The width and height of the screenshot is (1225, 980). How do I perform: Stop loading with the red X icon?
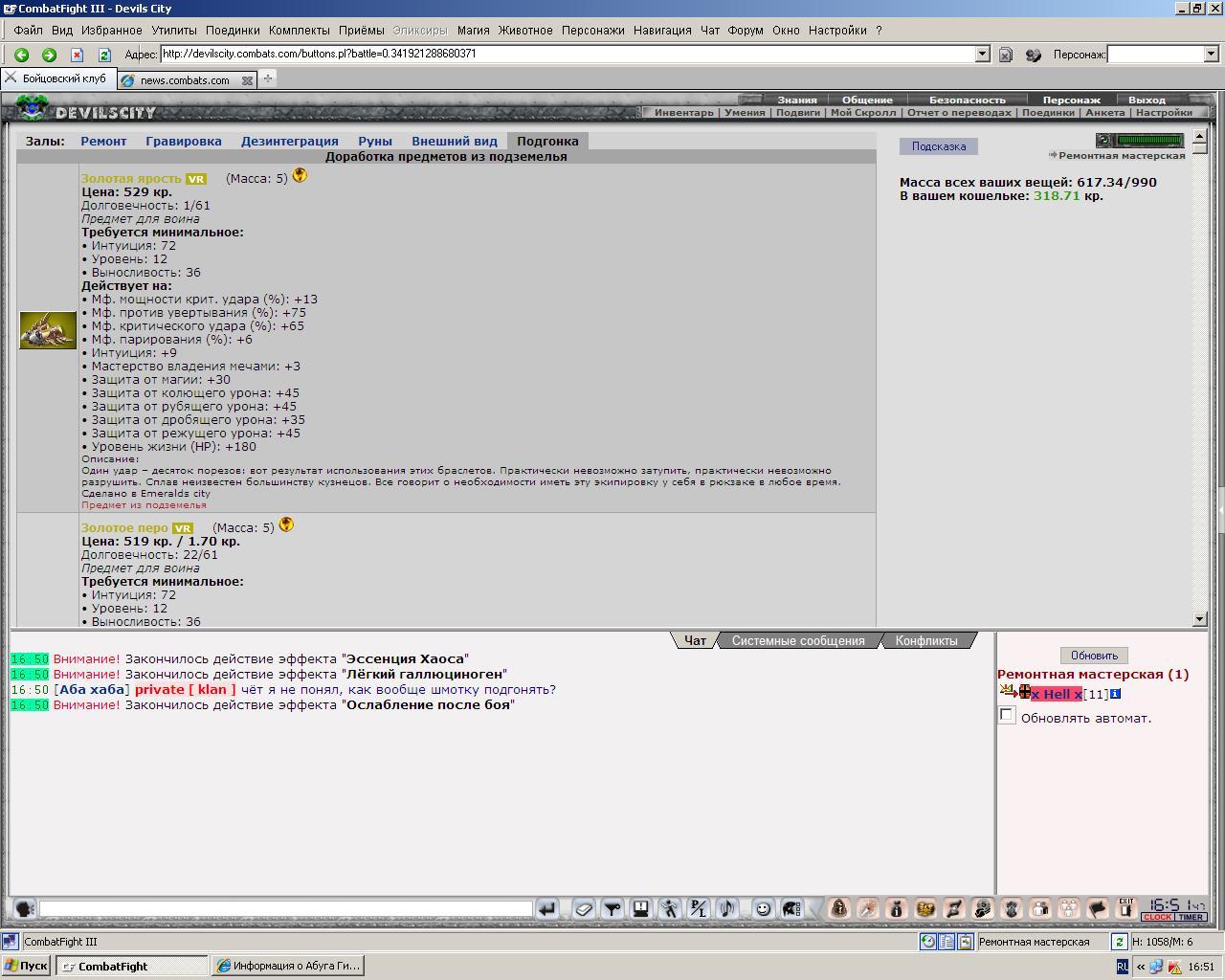click(77, 55)
